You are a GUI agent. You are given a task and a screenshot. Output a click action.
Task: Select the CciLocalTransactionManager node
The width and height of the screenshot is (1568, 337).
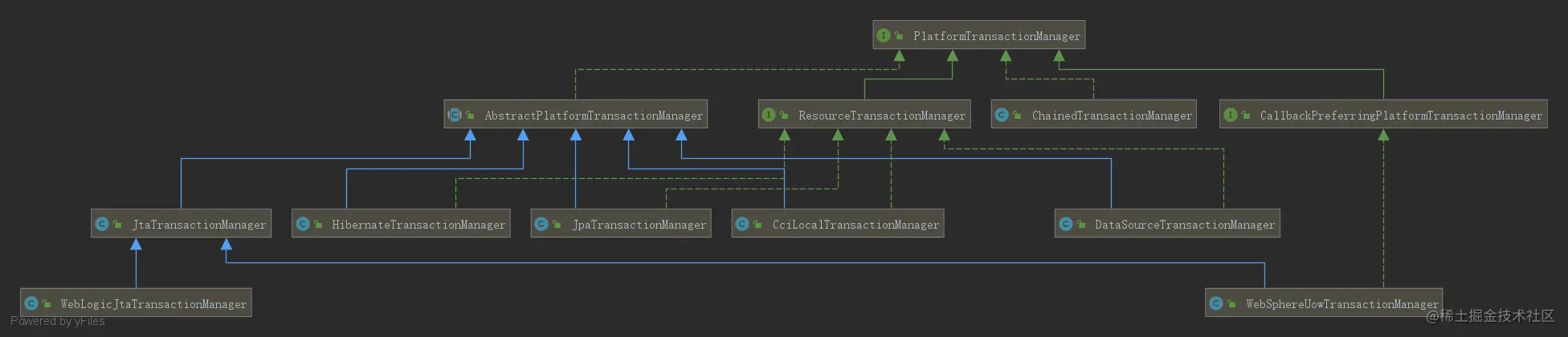pyautogui.click(x=838, y=224)
